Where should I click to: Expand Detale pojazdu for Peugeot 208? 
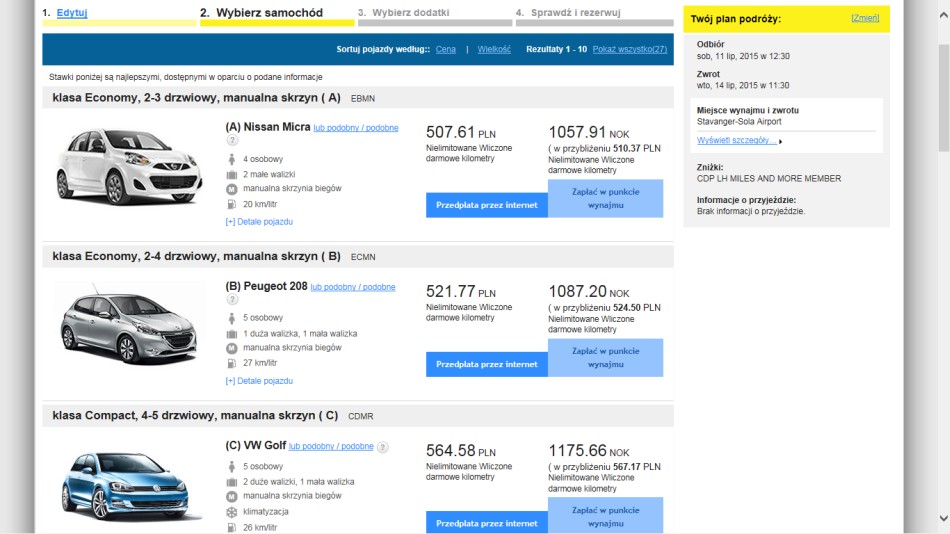(x=259, y=381)
